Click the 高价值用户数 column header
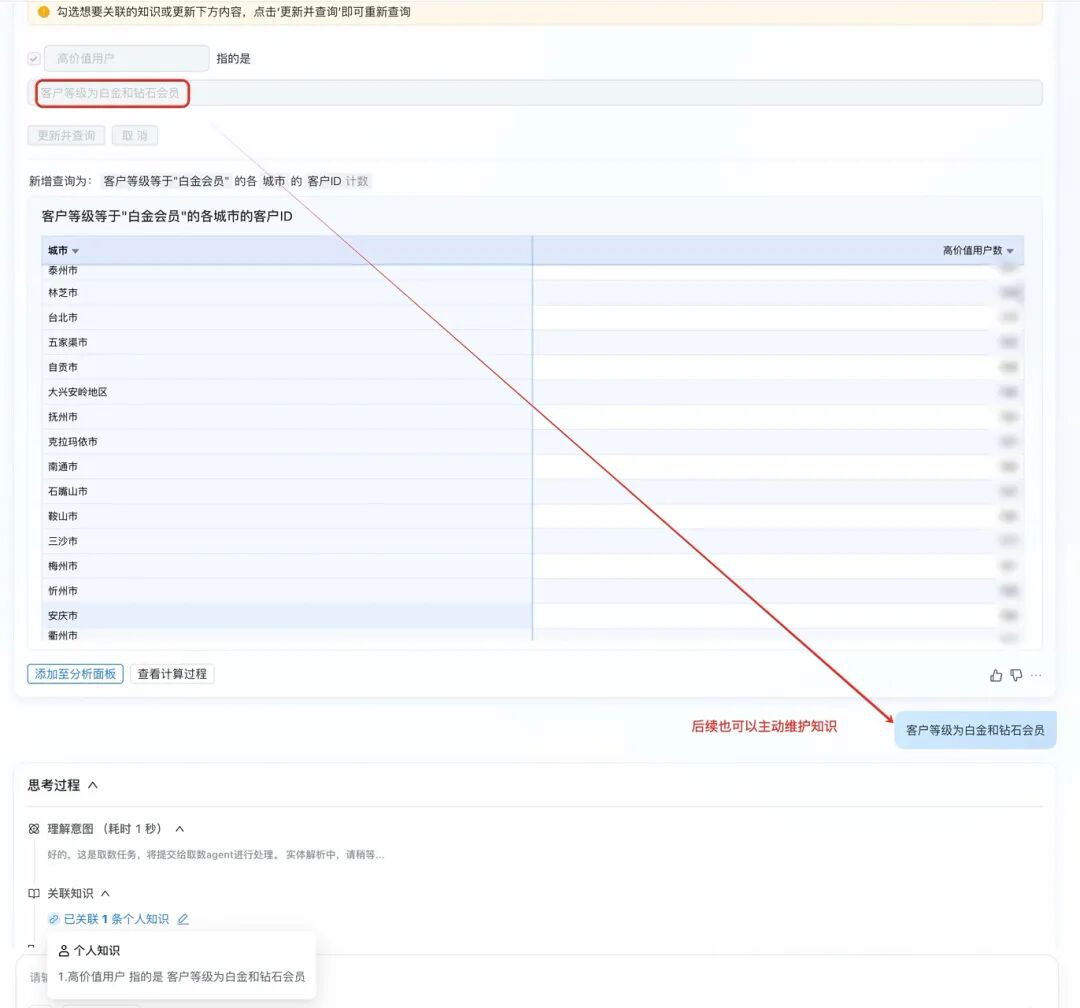The height and width of the screenshot is (1008, 1080). 778,251
